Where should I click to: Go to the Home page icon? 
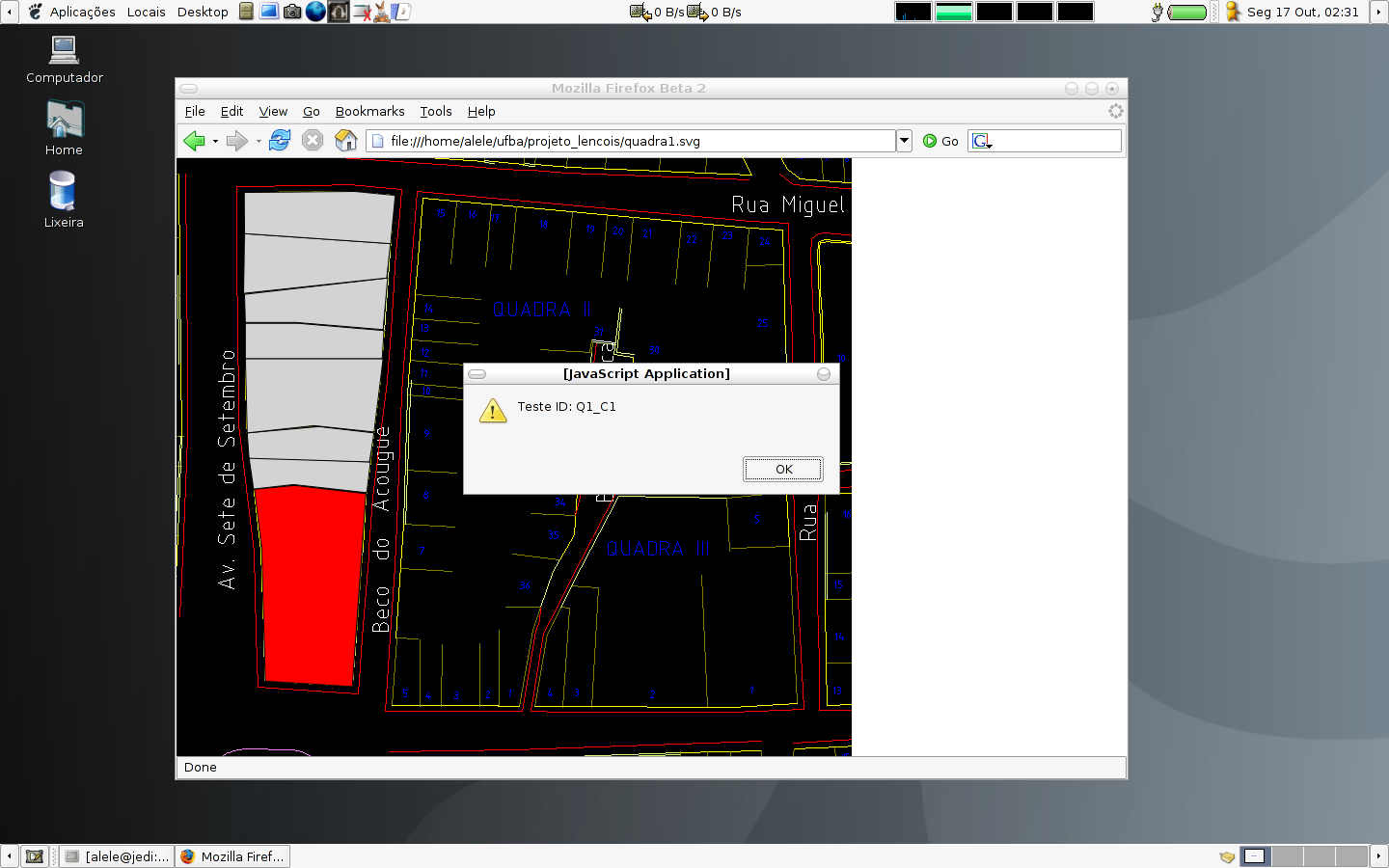click(345, 141)
